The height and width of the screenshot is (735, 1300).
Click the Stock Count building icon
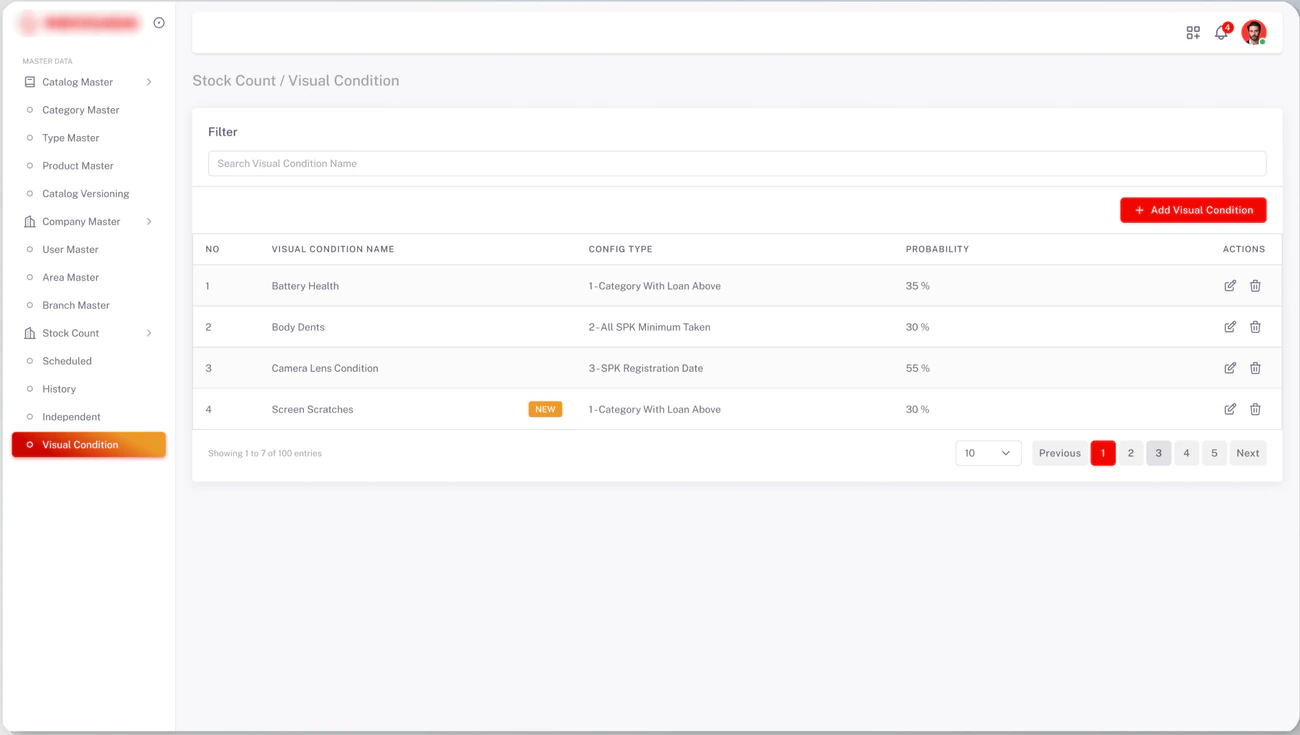pyautogui.click(x=30, y=333)
